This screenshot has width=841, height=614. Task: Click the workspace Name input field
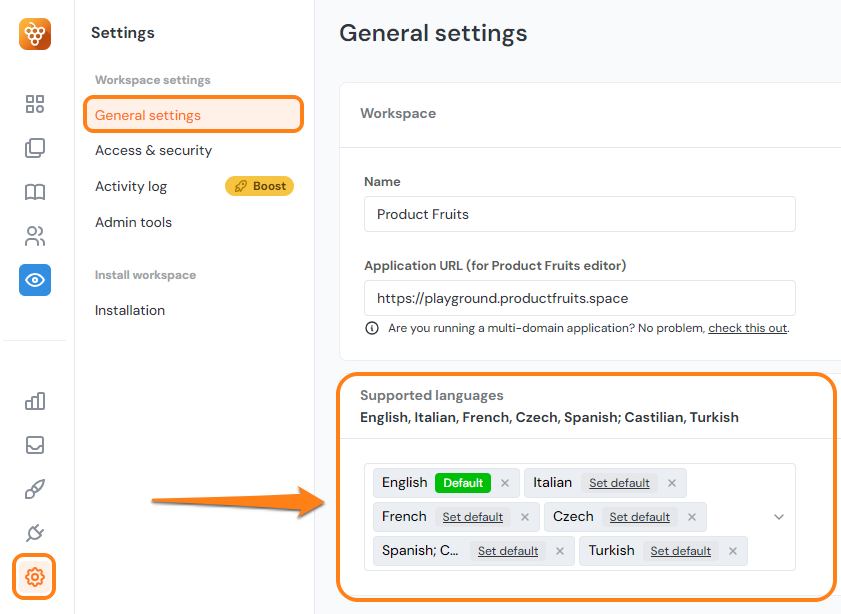pos(579,214)
